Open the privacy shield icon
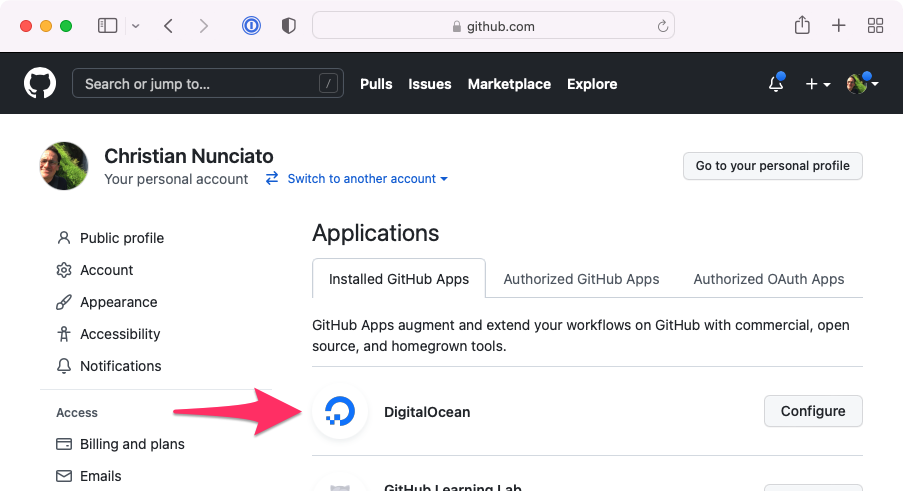The image size is (903, 491). [289, 26]
